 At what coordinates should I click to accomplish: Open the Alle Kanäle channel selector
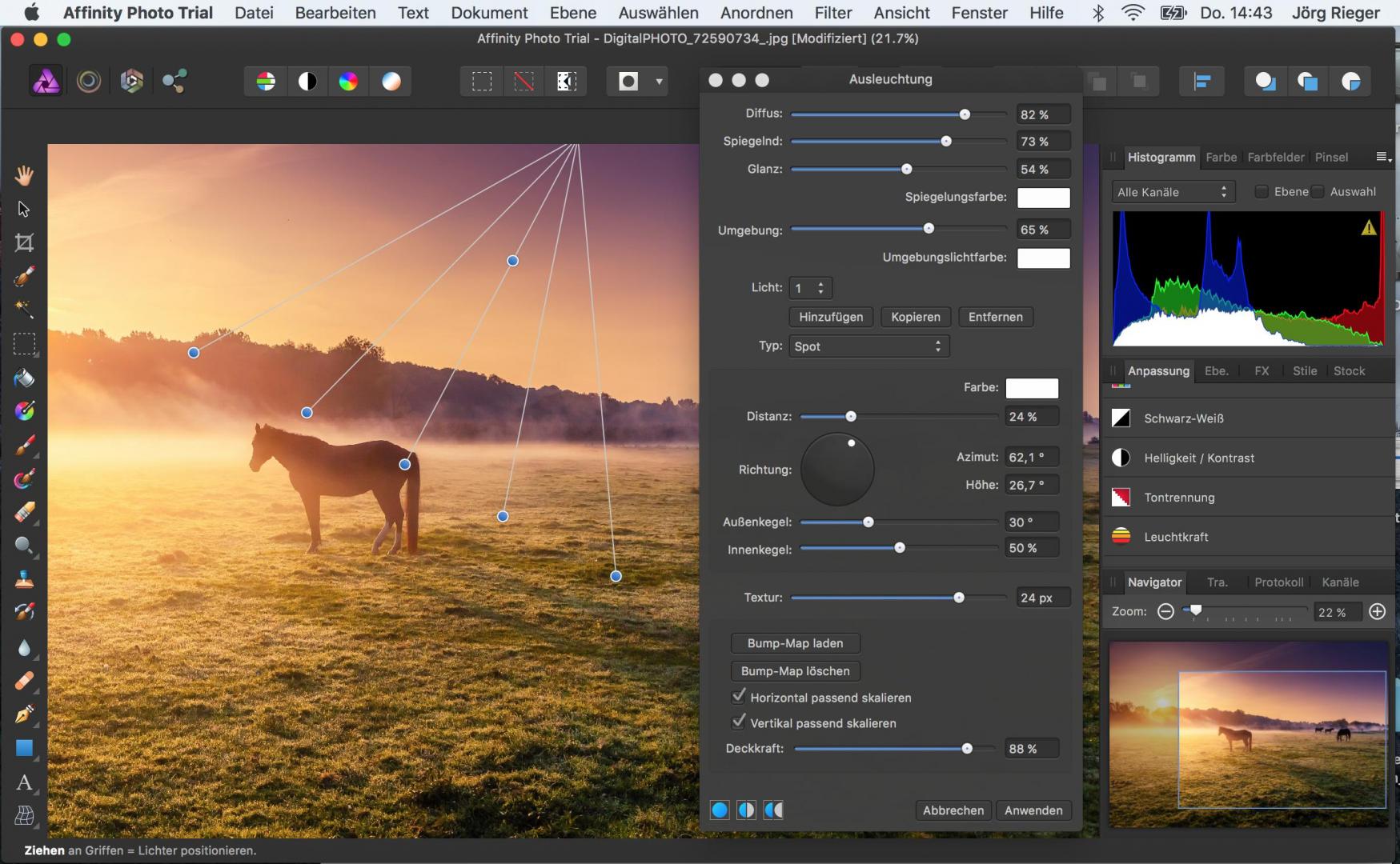point(1173,191)
